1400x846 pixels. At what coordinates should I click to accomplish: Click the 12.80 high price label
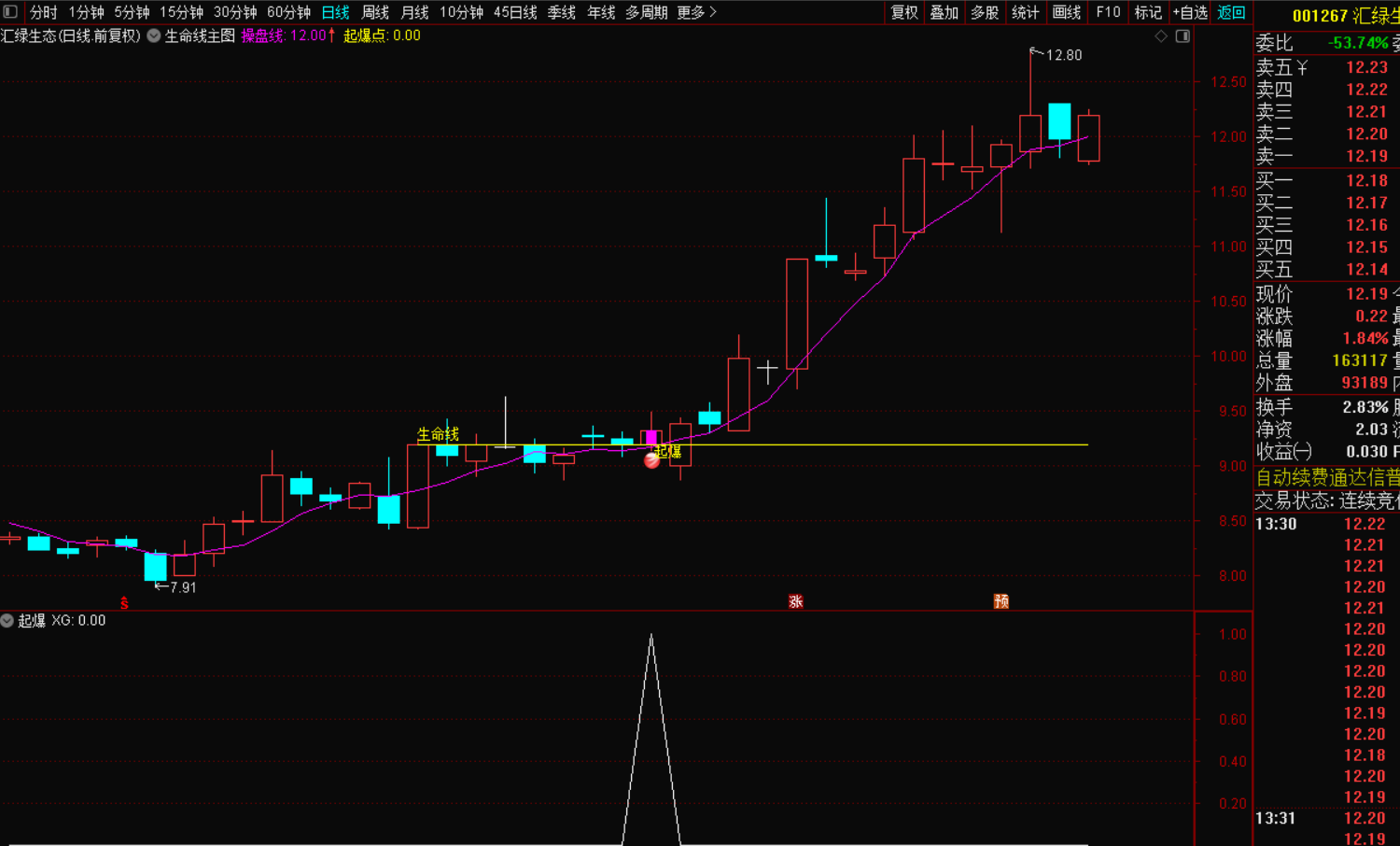(x=1063, y=55)
